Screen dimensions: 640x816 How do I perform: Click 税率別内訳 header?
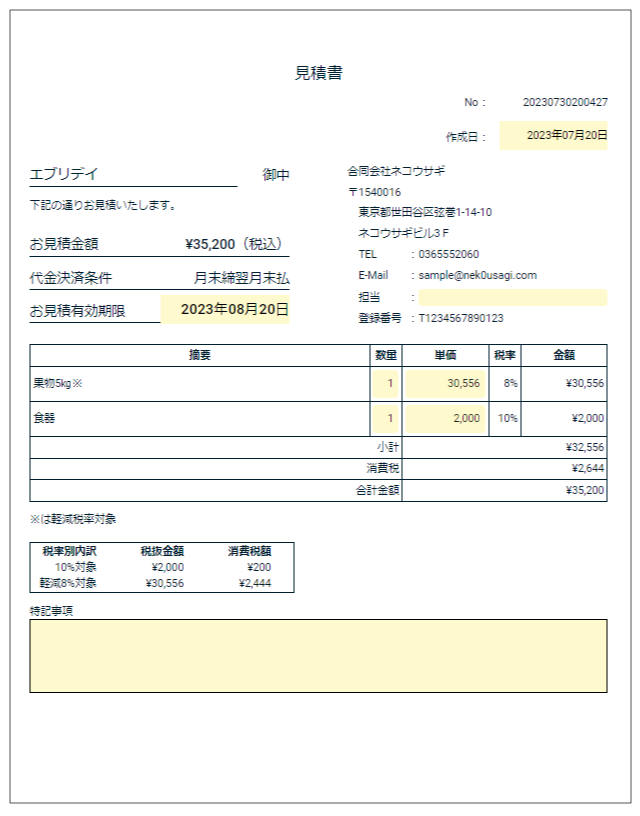69,551
